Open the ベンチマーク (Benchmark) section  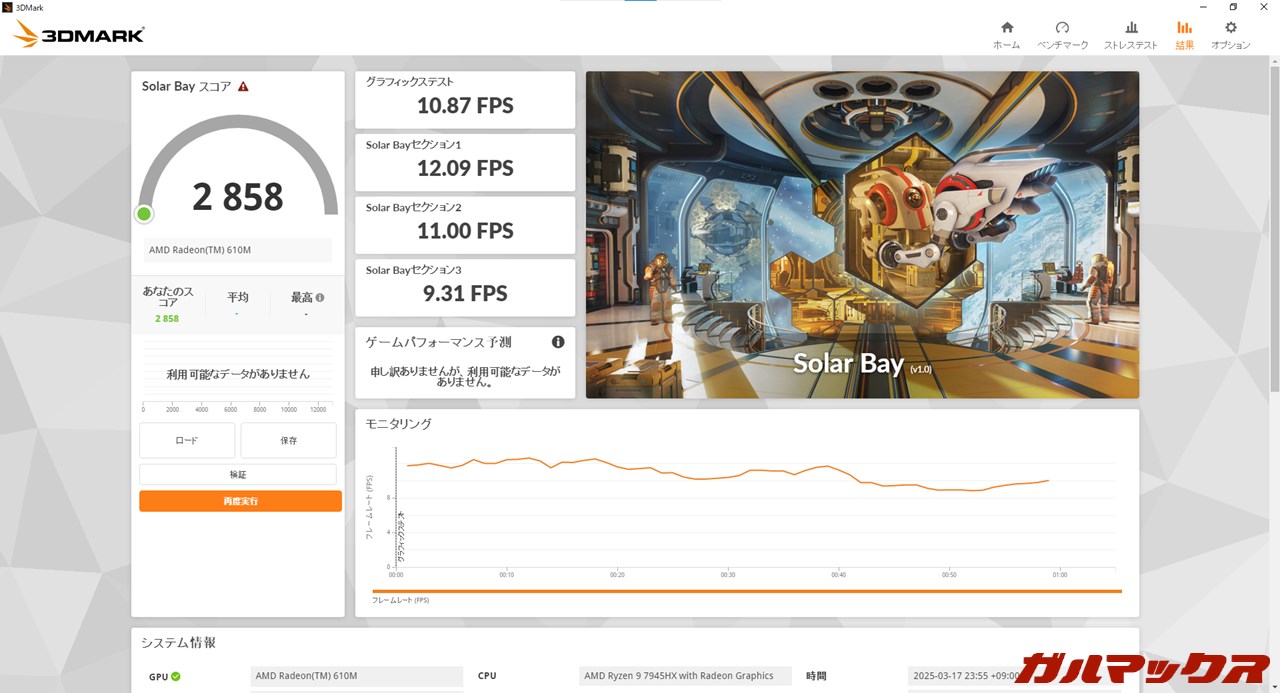point(1062,35)
